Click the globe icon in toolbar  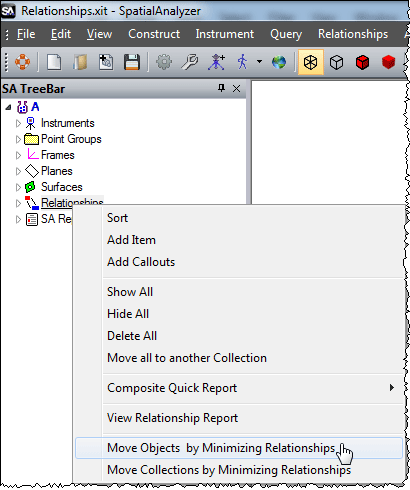click(x=279, y=62)
